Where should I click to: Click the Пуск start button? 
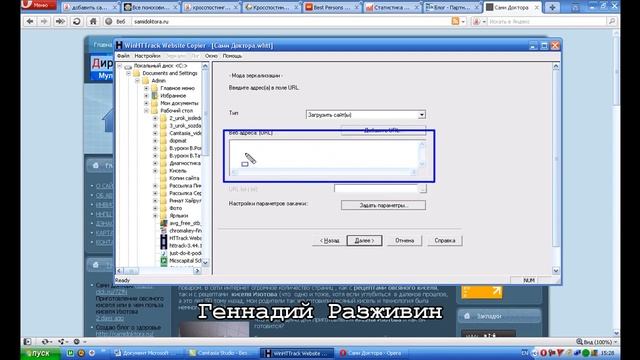coord(40,353)
